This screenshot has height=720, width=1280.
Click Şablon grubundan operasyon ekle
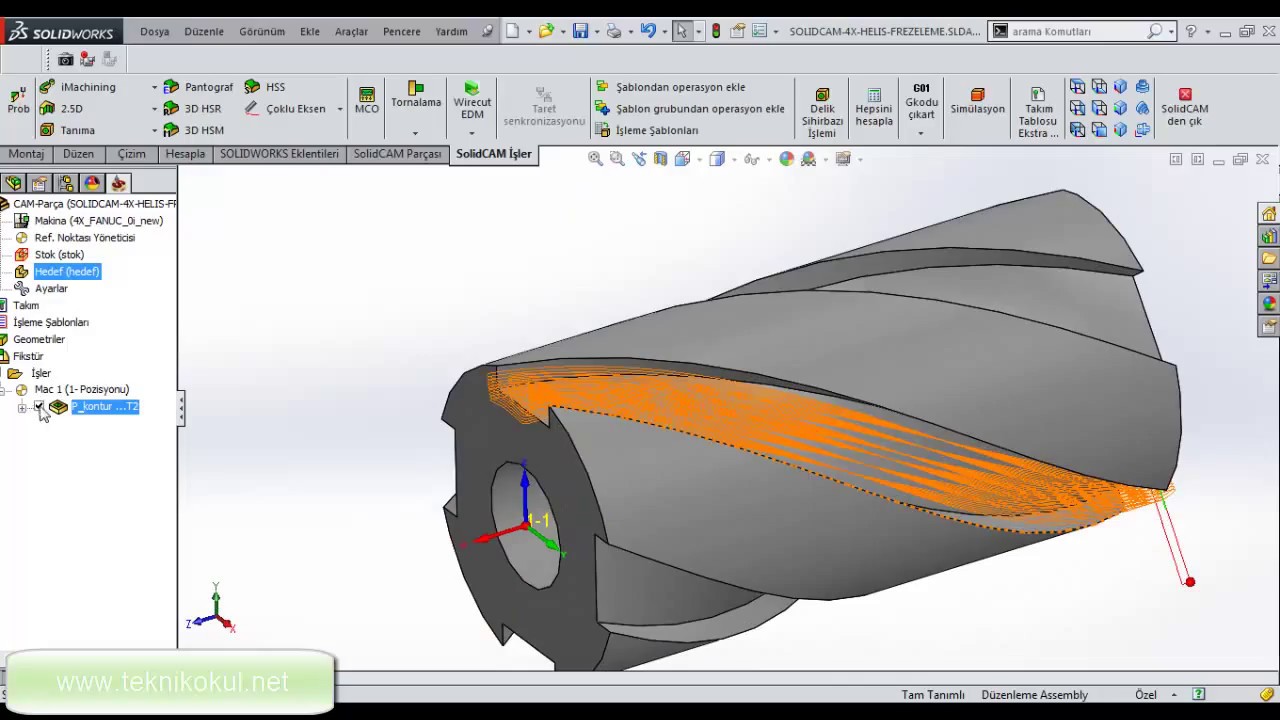point(690,109)
